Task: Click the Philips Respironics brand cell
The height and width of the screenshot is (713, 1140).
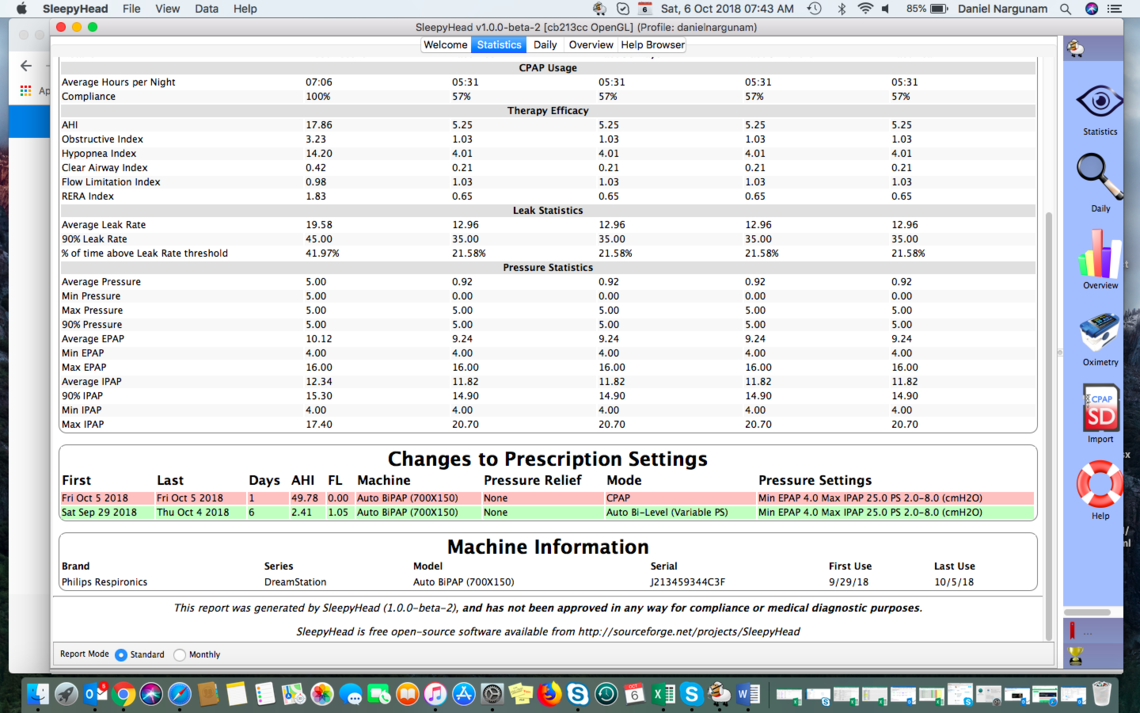Action: tap(105, 582)
